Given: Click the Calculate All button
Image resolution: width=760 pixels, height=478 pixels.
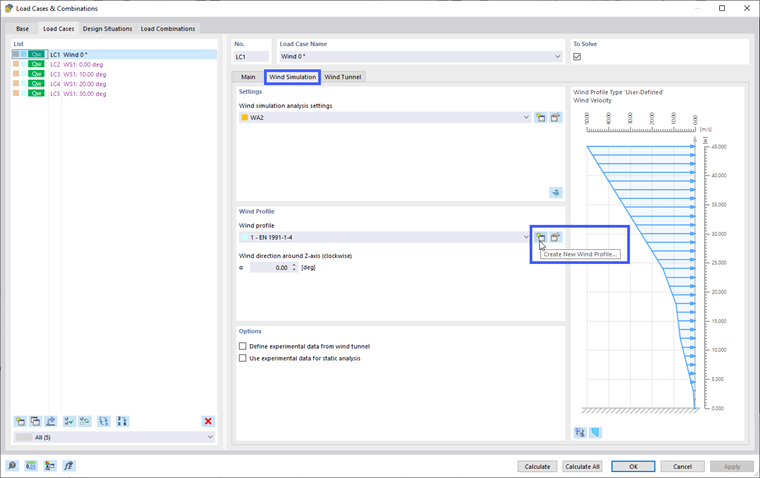Looking at the screenshot, I should (583, 466).
